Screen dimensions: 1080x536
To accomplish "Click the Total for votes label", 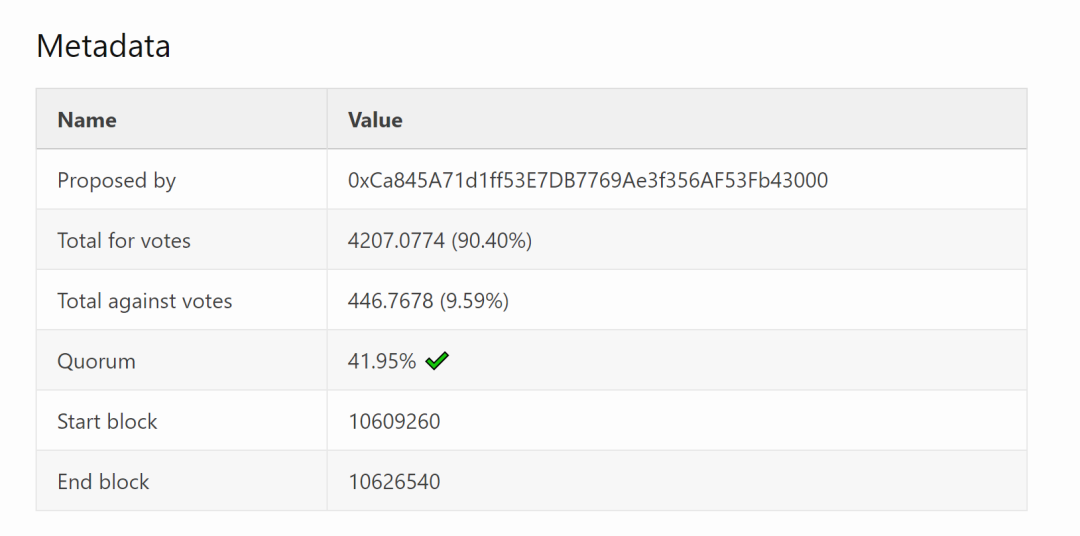I will 124,240.
